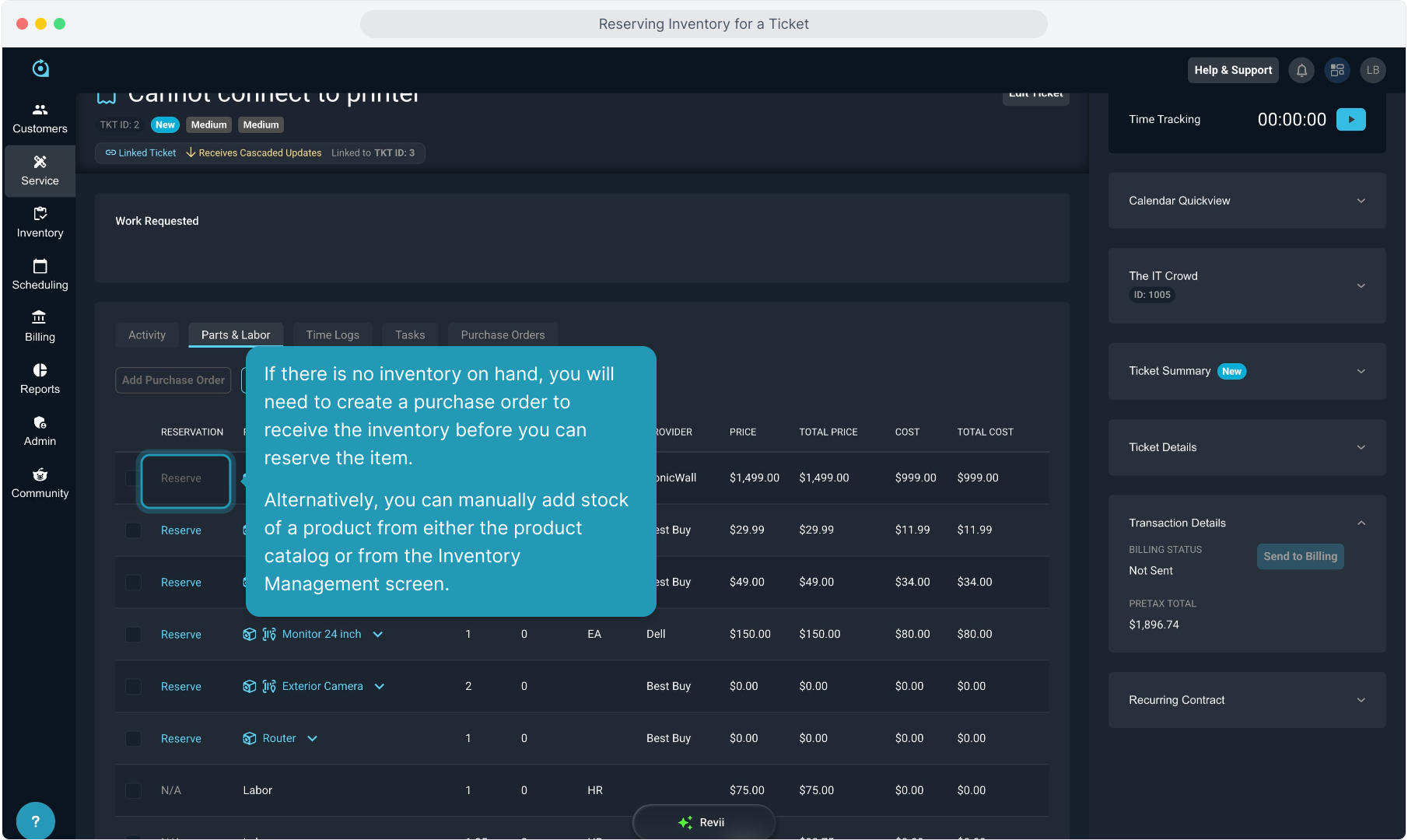
Task: Switch to the Time Logs tab
Action: click(332, 335)
